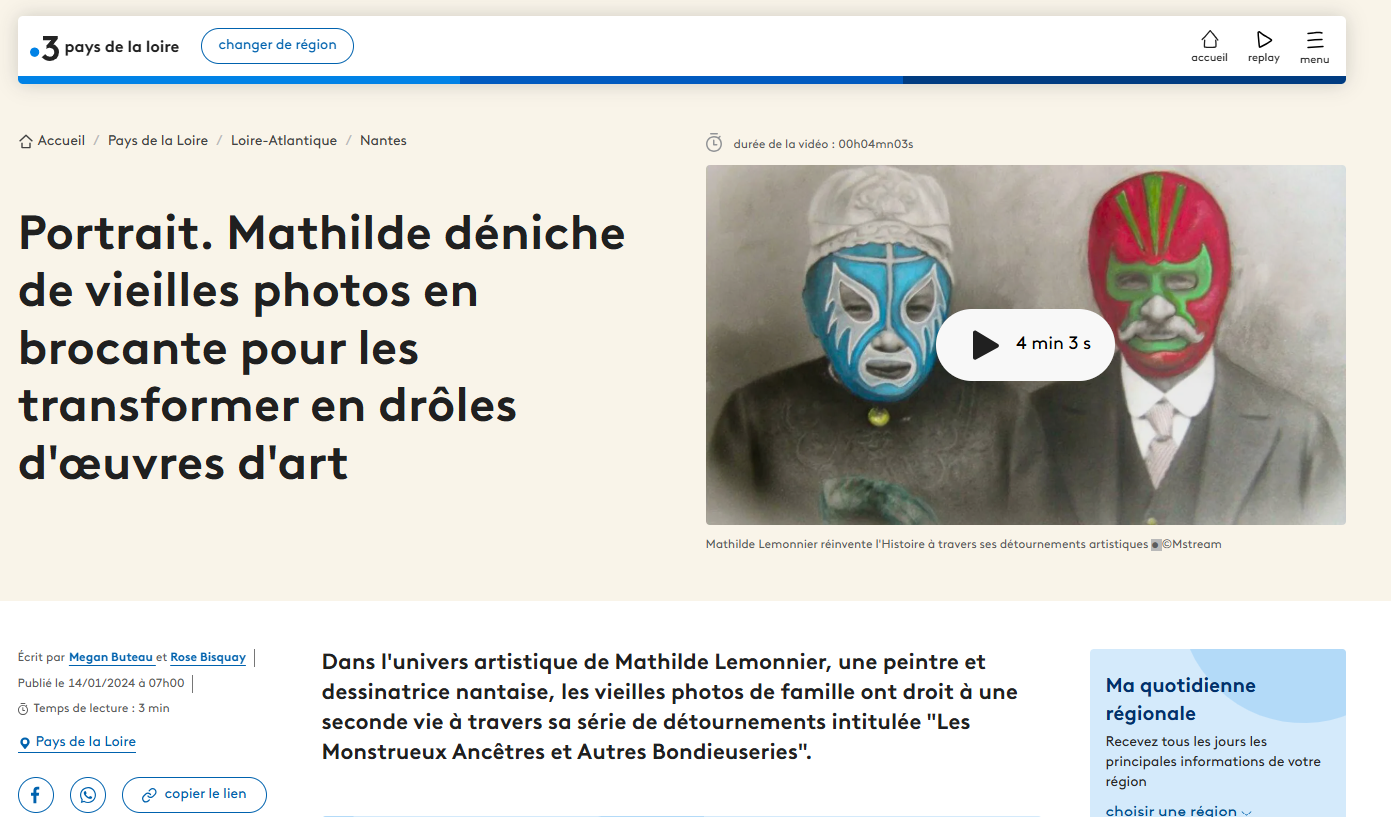
Task: Select Nantes in the breadcrumb
Action: click(383, 141)
